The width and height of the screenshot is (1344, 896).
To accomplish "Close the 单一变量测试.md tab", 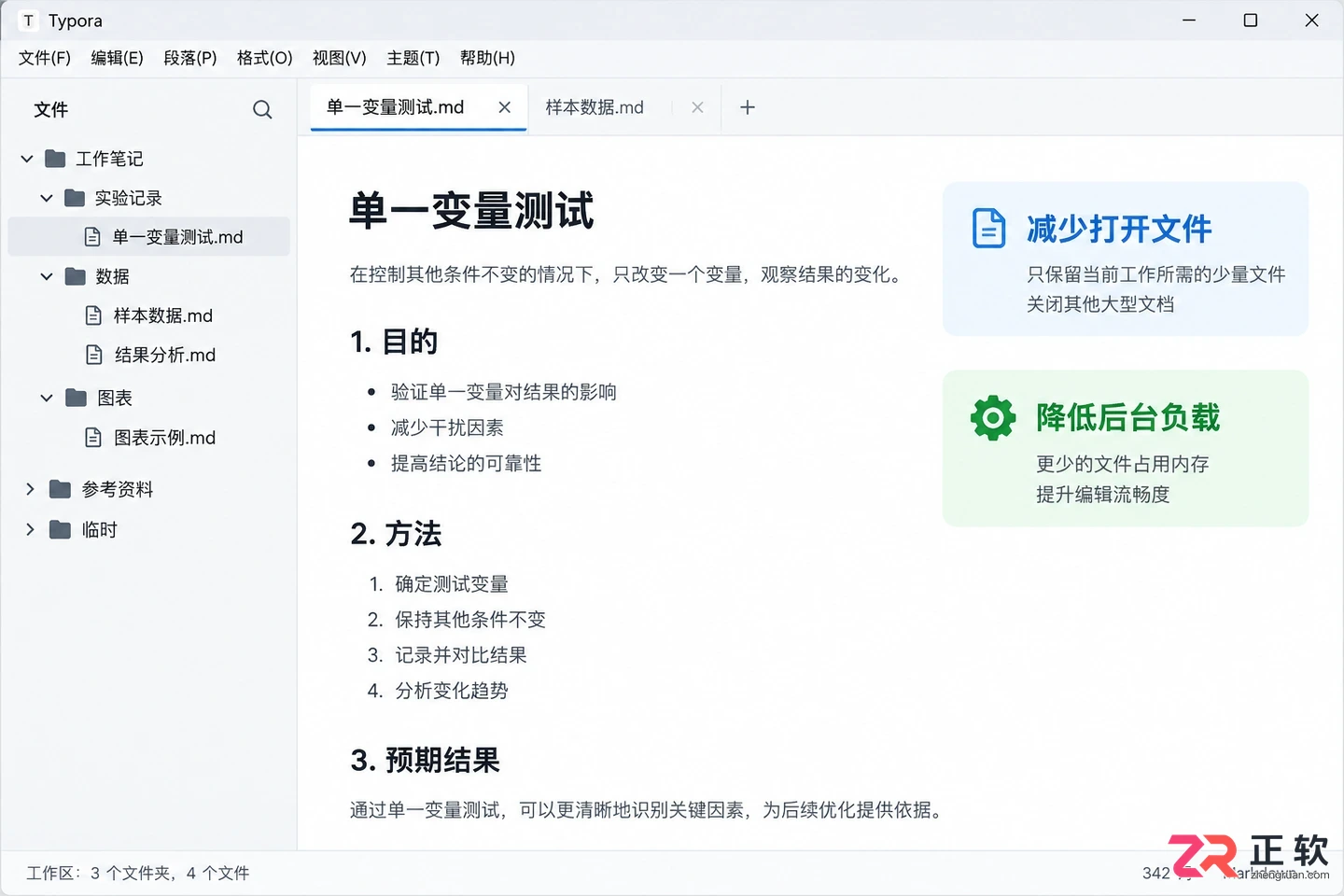I will pyautogui.click(x=505, y=107).
